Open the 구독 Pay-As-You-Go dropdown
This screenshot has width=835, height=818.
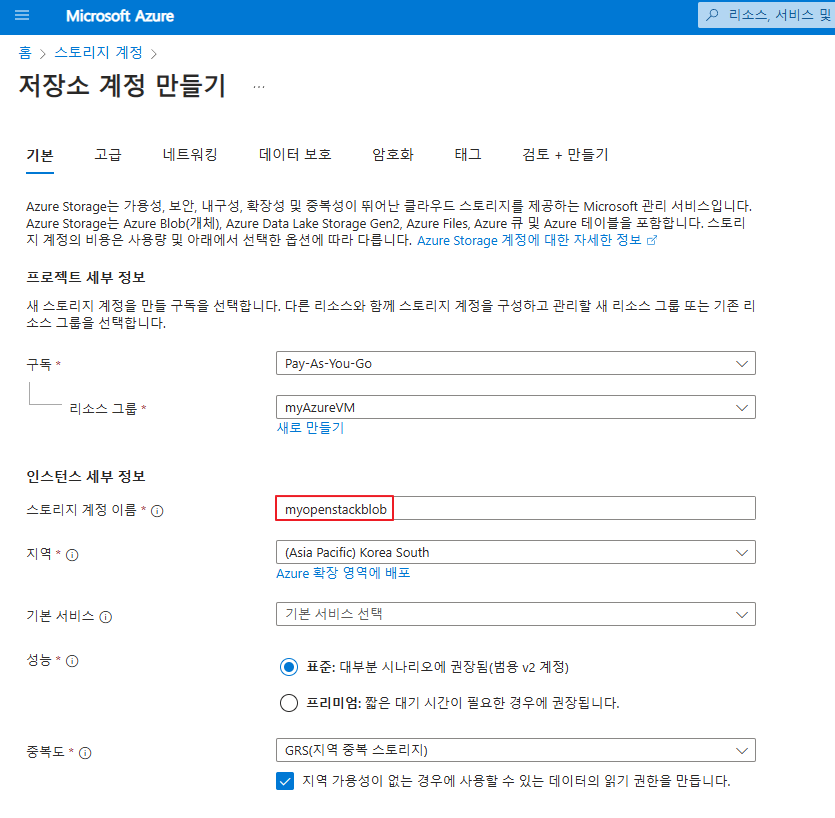515,363
